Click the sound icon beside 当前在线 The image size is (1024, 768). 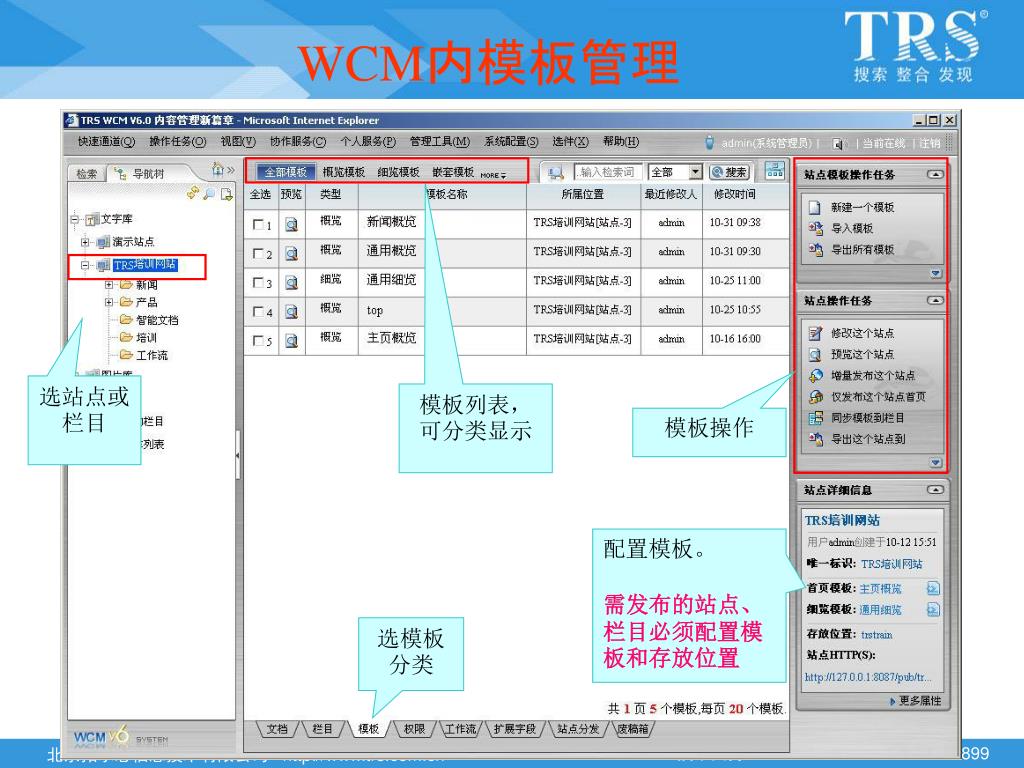(839, 143)
